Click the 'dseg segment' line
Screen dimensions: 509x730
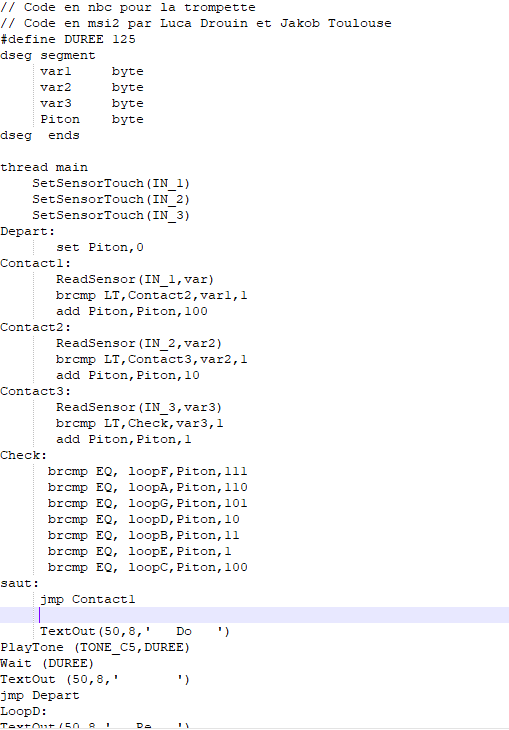coord(48,55)
